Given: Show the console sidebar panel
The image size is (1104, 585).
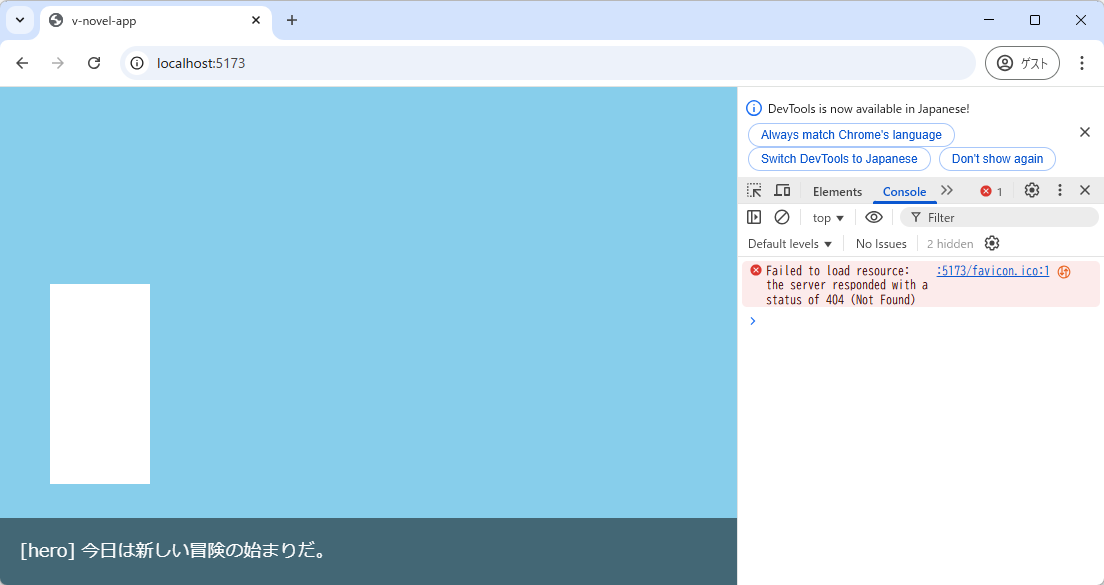Looking at the screenshot, I should click(x=753, y=217).
